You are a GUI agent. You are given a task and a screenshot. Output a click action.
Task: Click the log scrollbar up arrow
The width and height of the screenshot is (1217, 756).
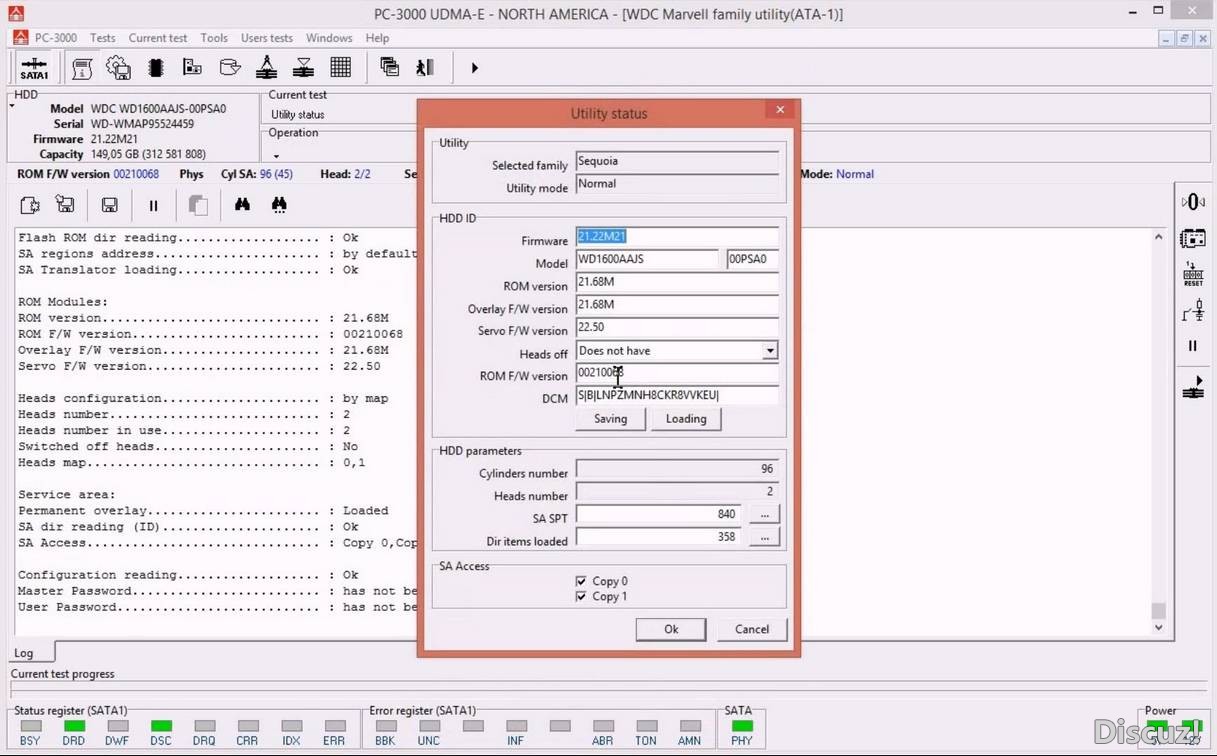(x=1158, y=238)
